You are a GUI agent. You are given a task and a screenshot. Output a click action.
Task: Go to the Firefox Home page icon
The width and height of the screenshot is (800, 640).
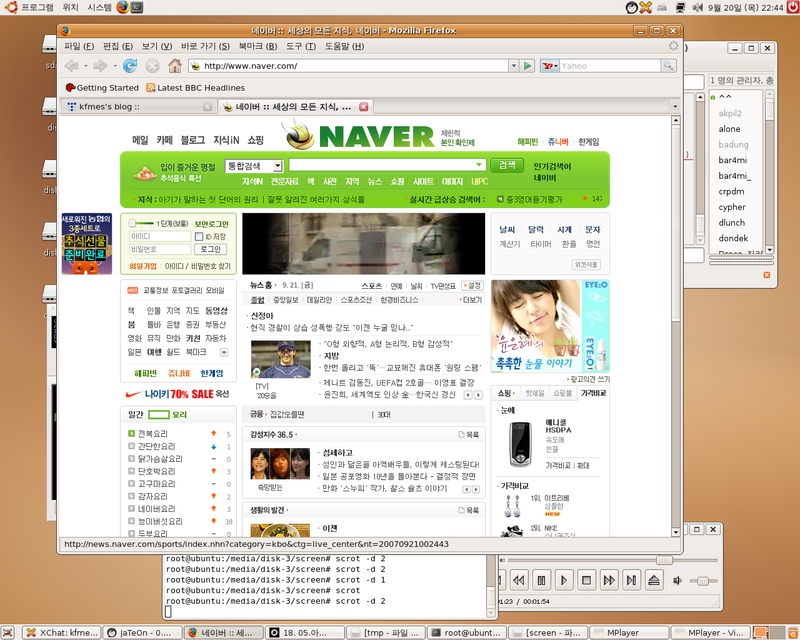click(175, 66)
